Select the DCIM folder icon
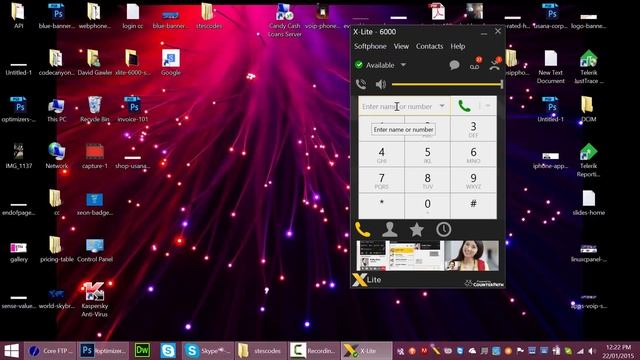 point(588,109)
